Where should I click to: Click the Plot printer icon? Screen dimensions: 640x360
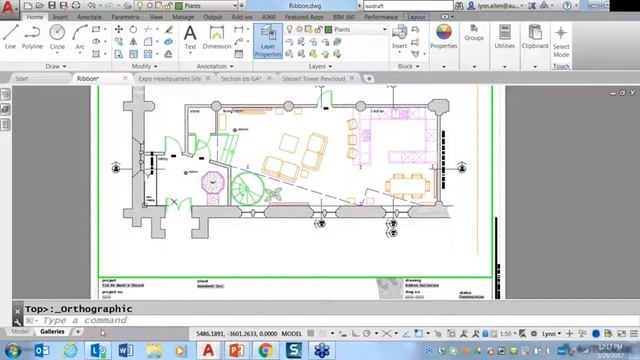(76, 5)
